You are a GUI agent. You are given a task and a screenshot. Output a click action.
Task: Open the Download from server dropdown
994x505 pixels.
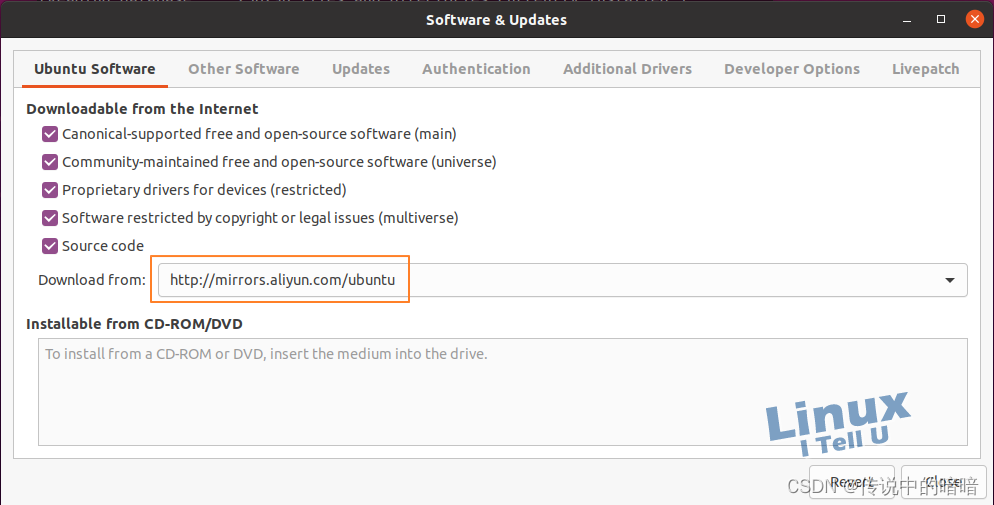pyautogui.click(x=562, y=280)
